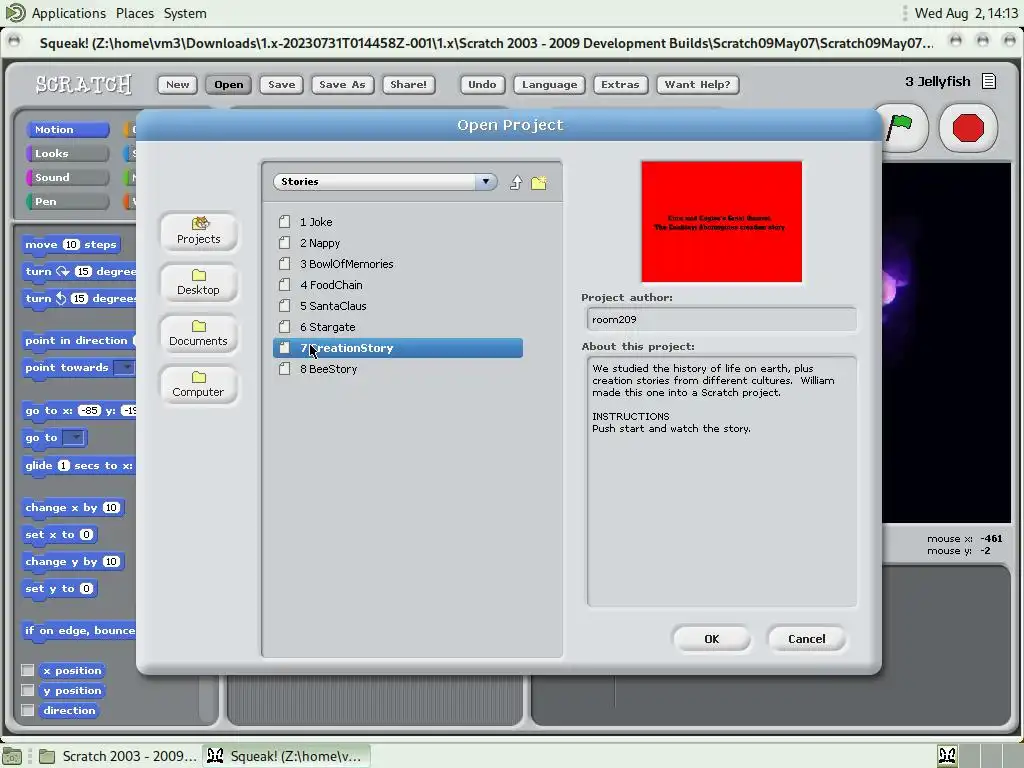Click the green flag start icon

[900, 127]
